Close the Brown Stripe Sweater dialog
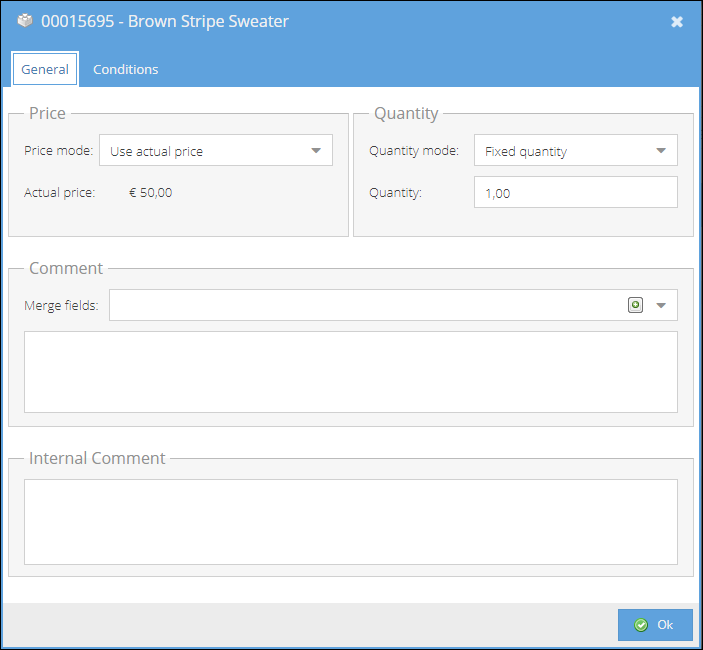The width and height of the screenshot is (703, 650). pyautogui.click(x=677, y=22)
